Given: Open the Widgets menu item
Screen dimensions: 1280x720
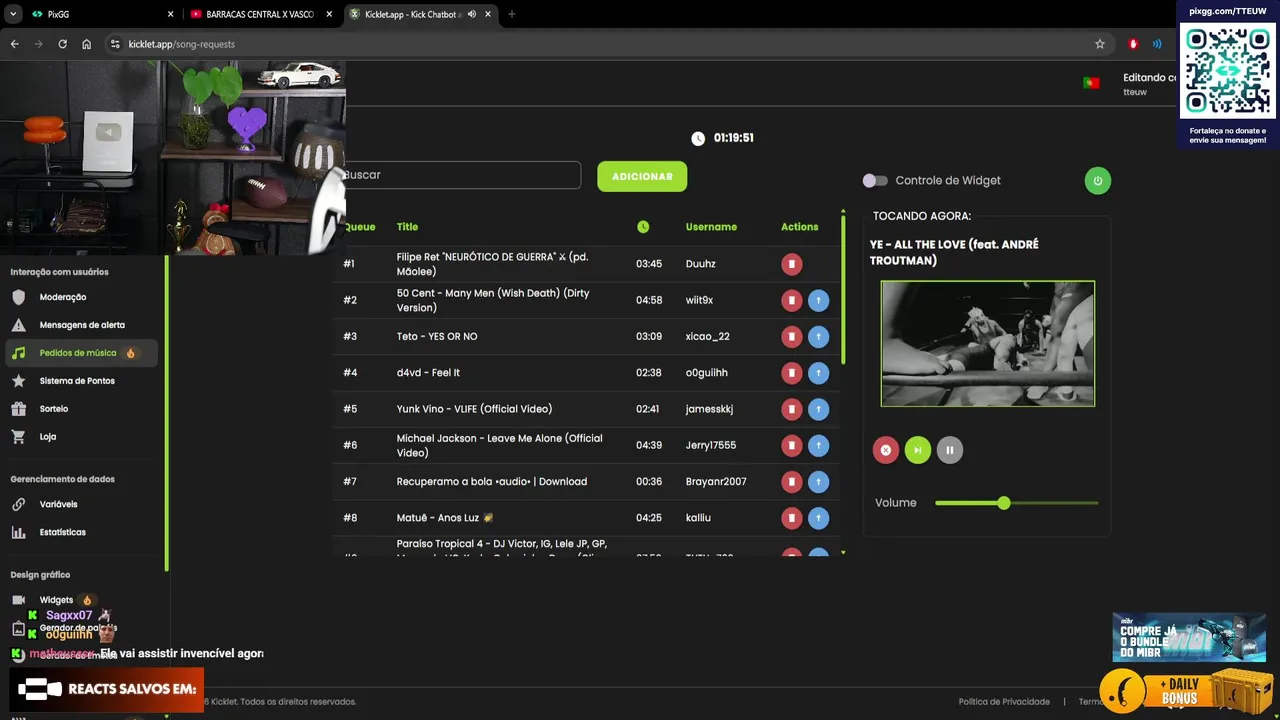Looking at the screenshot, I should 56,600.
